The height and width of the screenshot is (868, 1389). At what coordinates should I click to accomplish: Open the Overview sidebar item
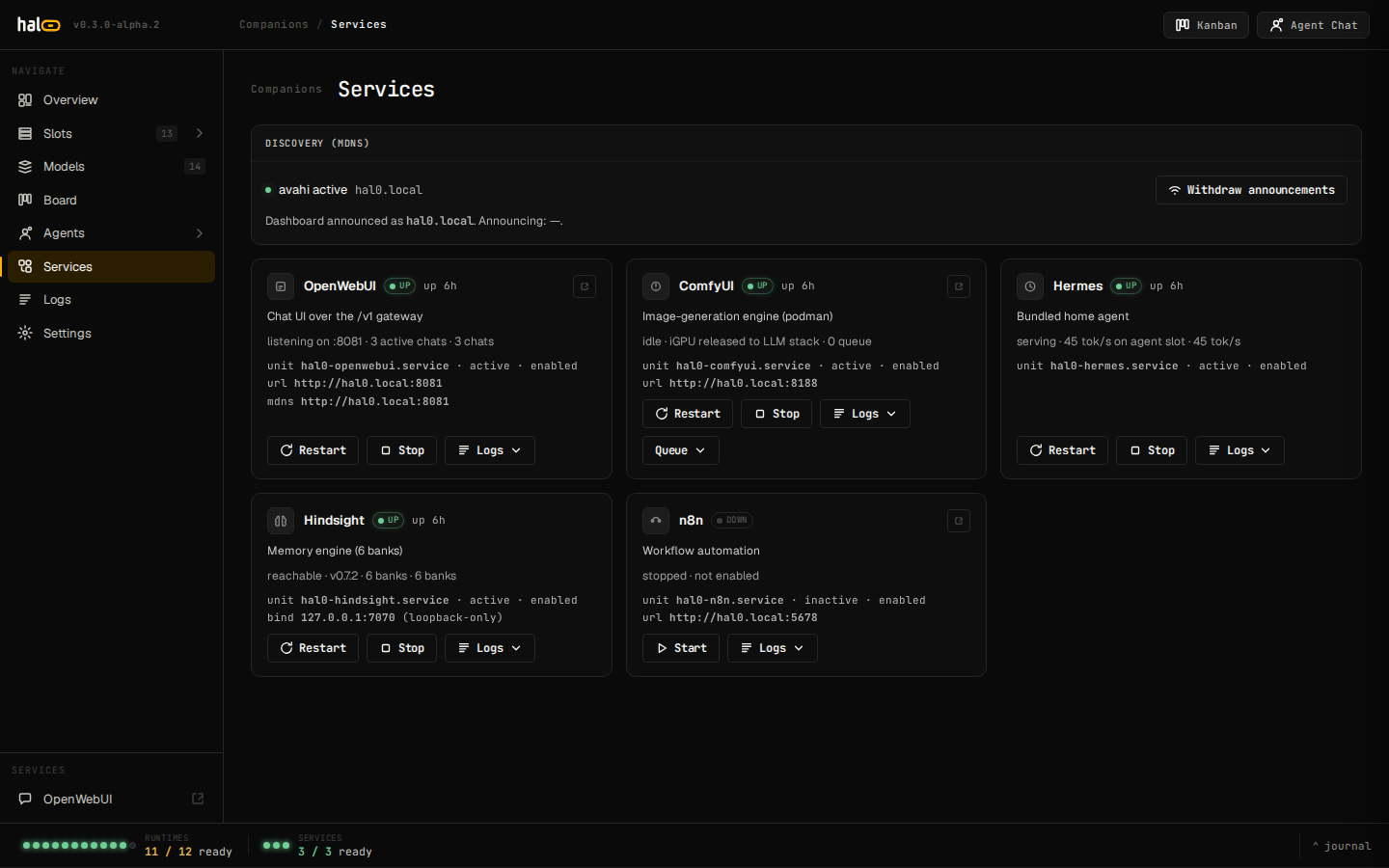click(x=111, y=100)
